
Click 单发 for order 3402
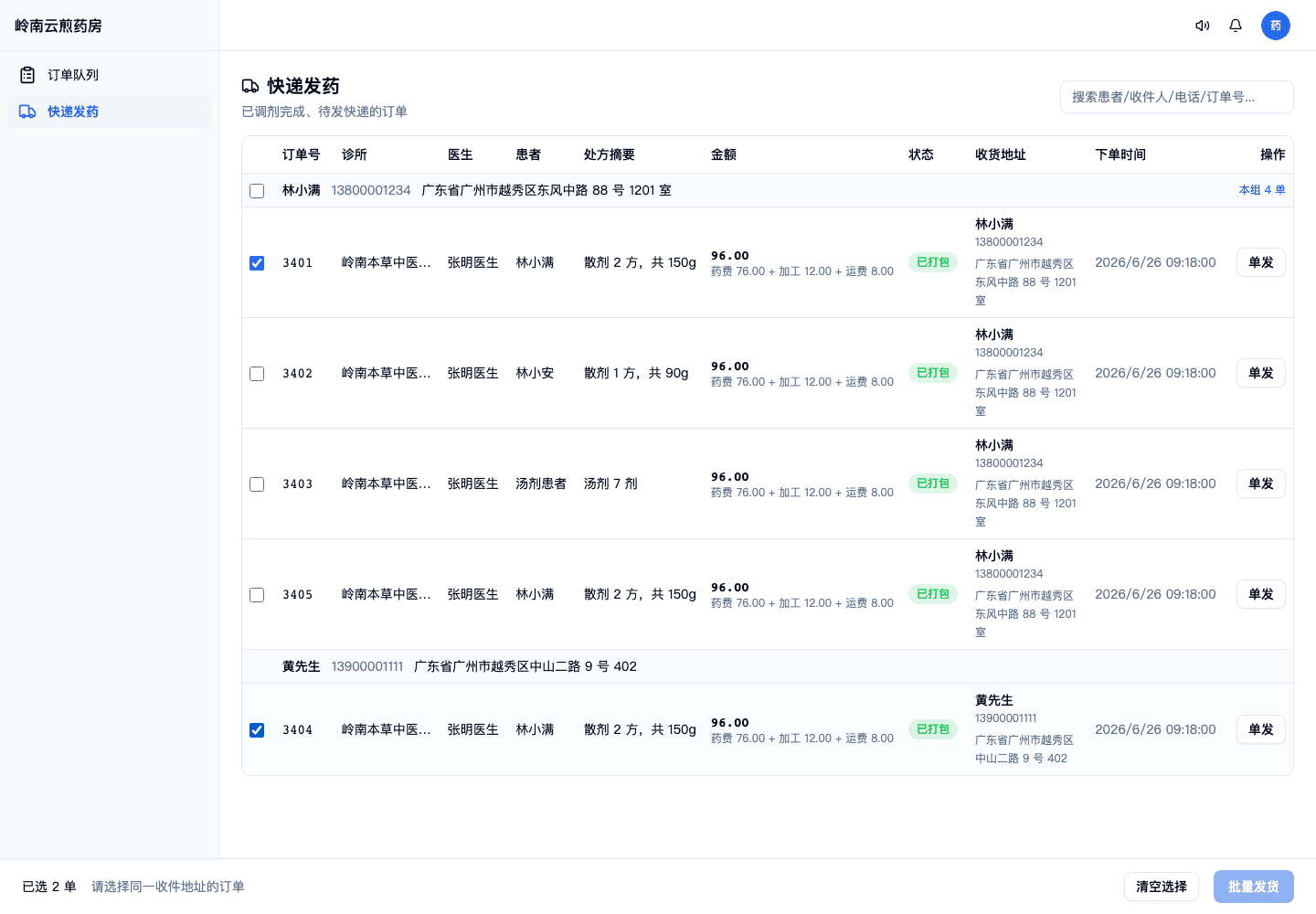(1261, 373)
